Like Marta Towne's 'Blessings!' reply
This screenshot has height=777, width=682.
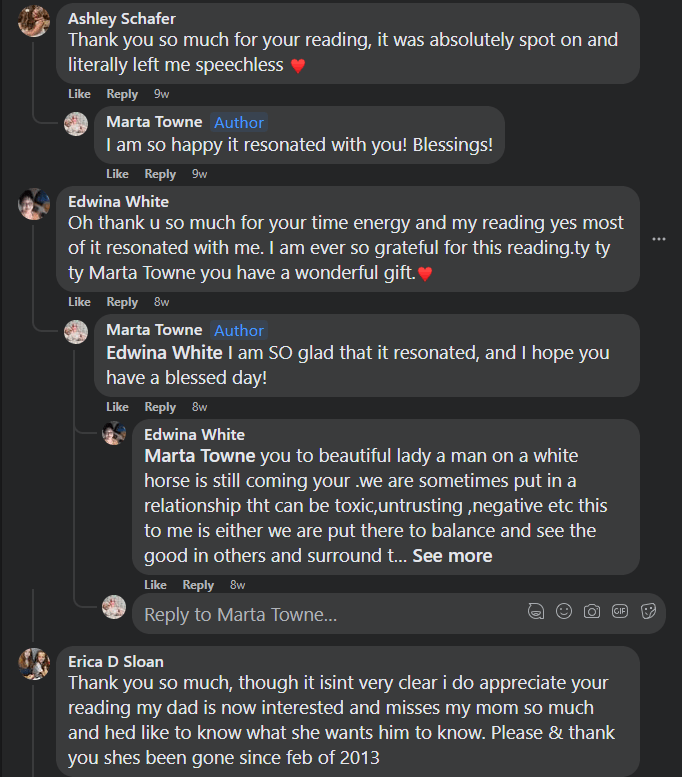pos(117,174)
